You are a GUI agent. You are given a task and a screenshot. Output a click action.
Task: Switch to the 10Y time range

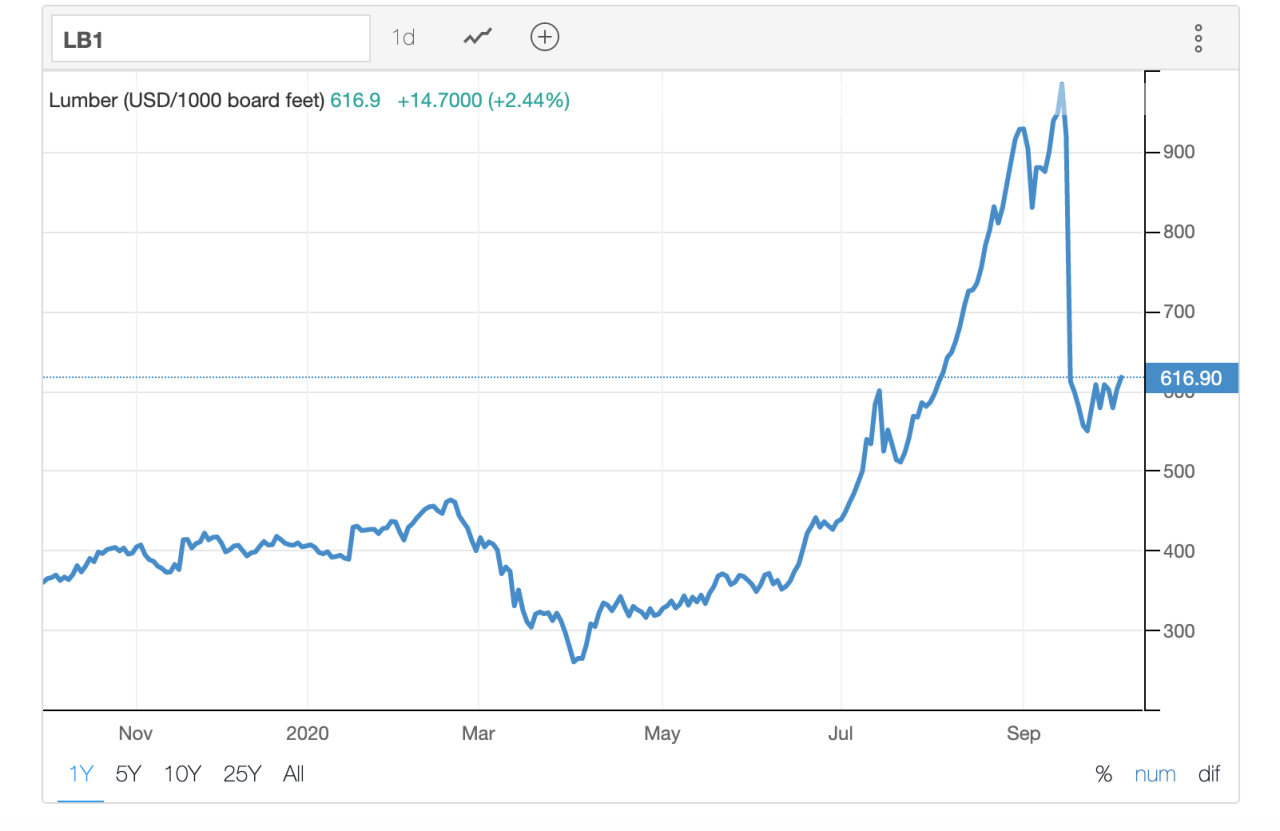(x=183, y=774)
